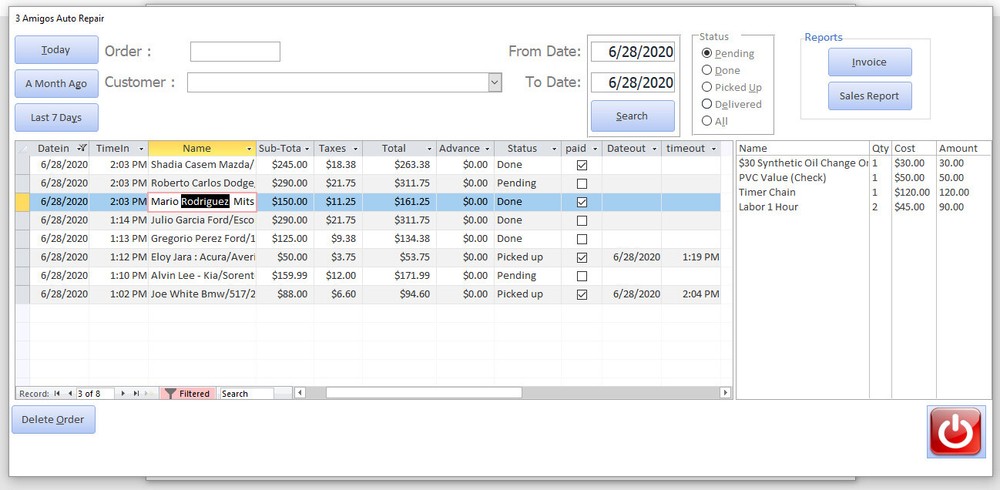1000x490 pixels.
Task: Click the To Date field
Action: coord(633,82)
